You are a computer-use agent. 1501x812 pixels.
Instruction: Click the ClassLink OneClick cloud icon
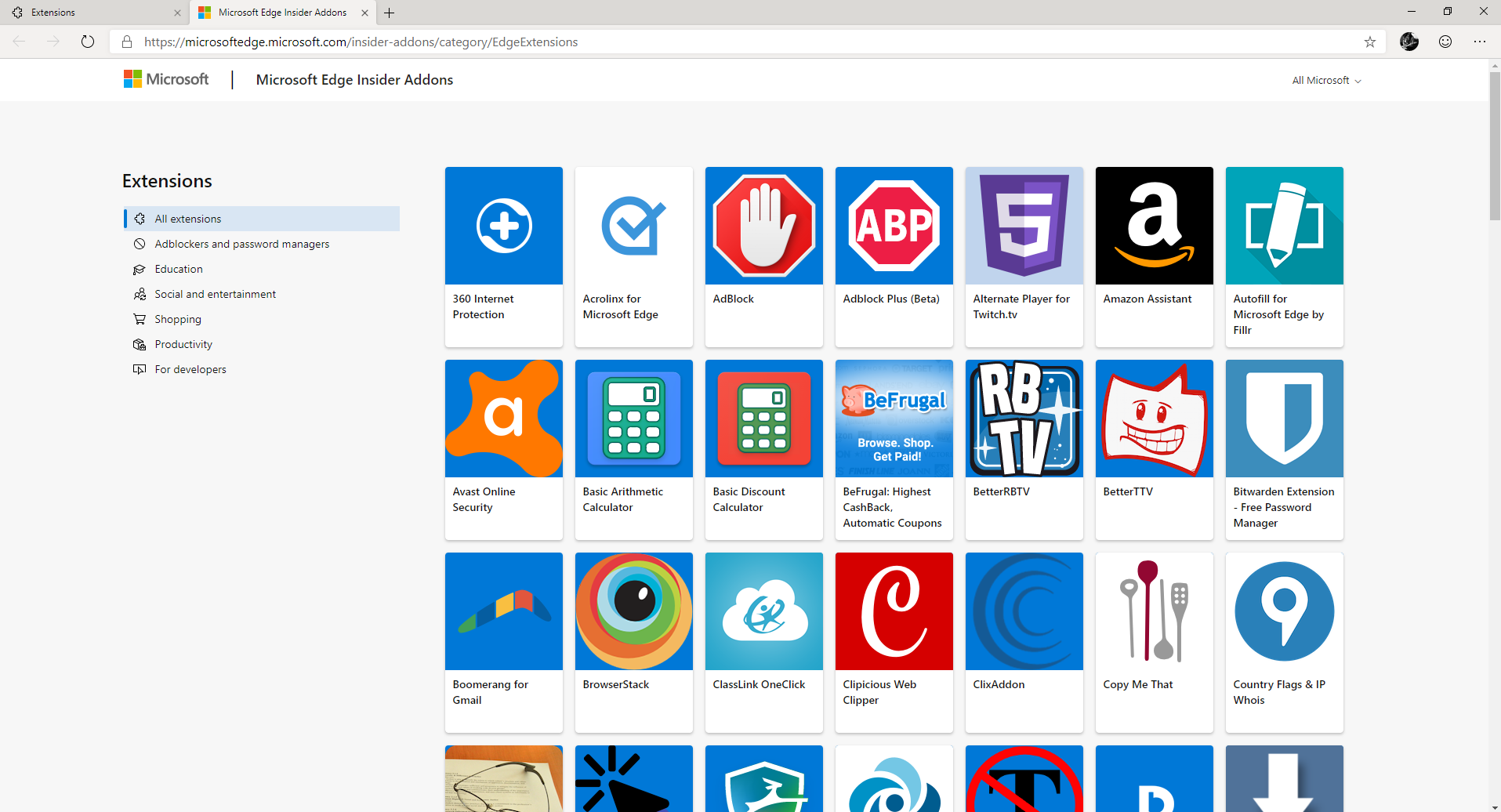764,611
